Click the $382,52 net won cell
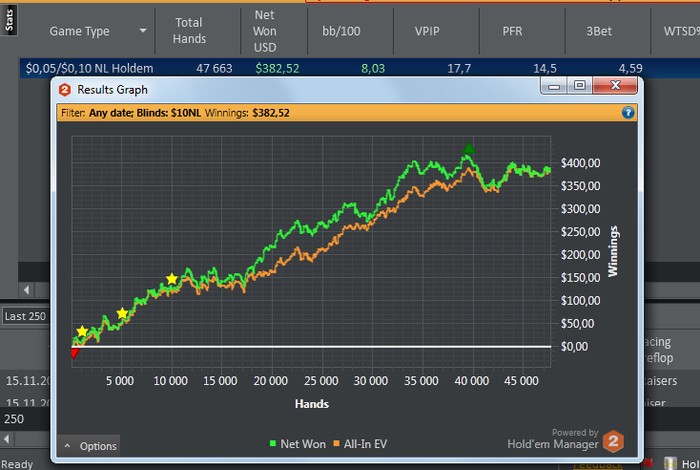Viewport: 700px width, 470px height. coord(277,68)
